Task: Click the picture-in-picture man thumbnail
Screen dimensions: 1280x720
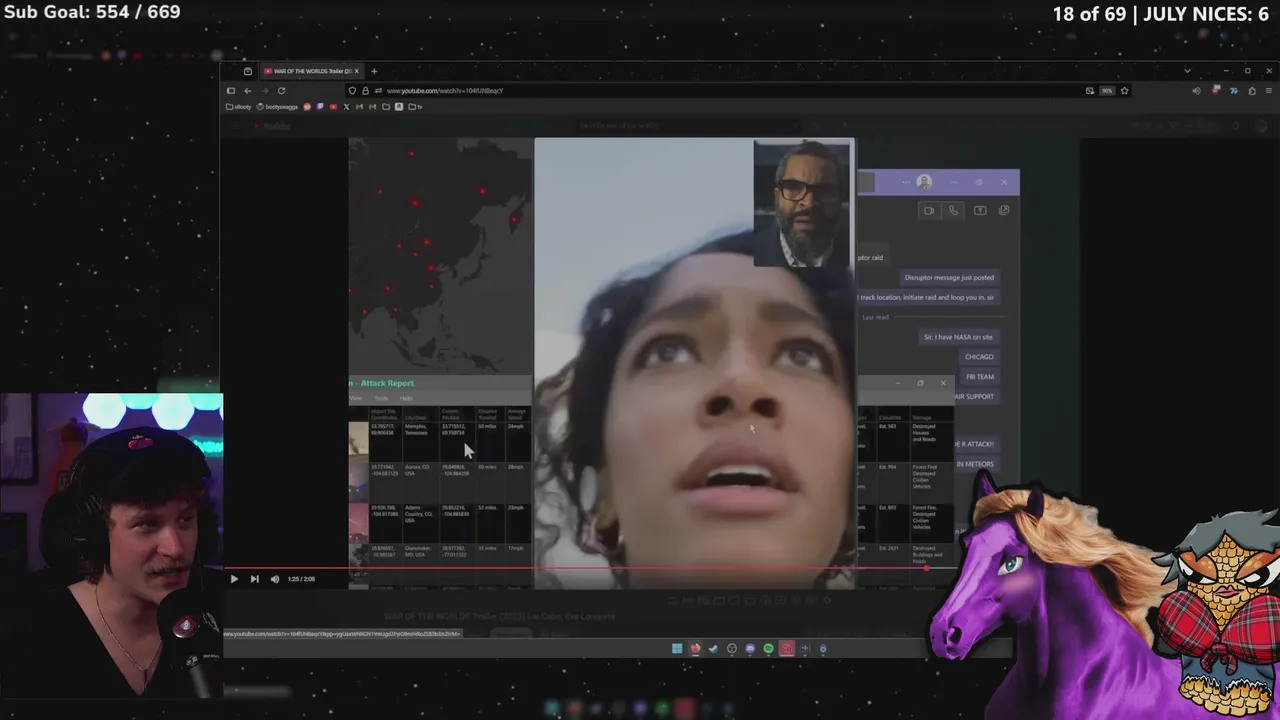Action: click(803, 204)
